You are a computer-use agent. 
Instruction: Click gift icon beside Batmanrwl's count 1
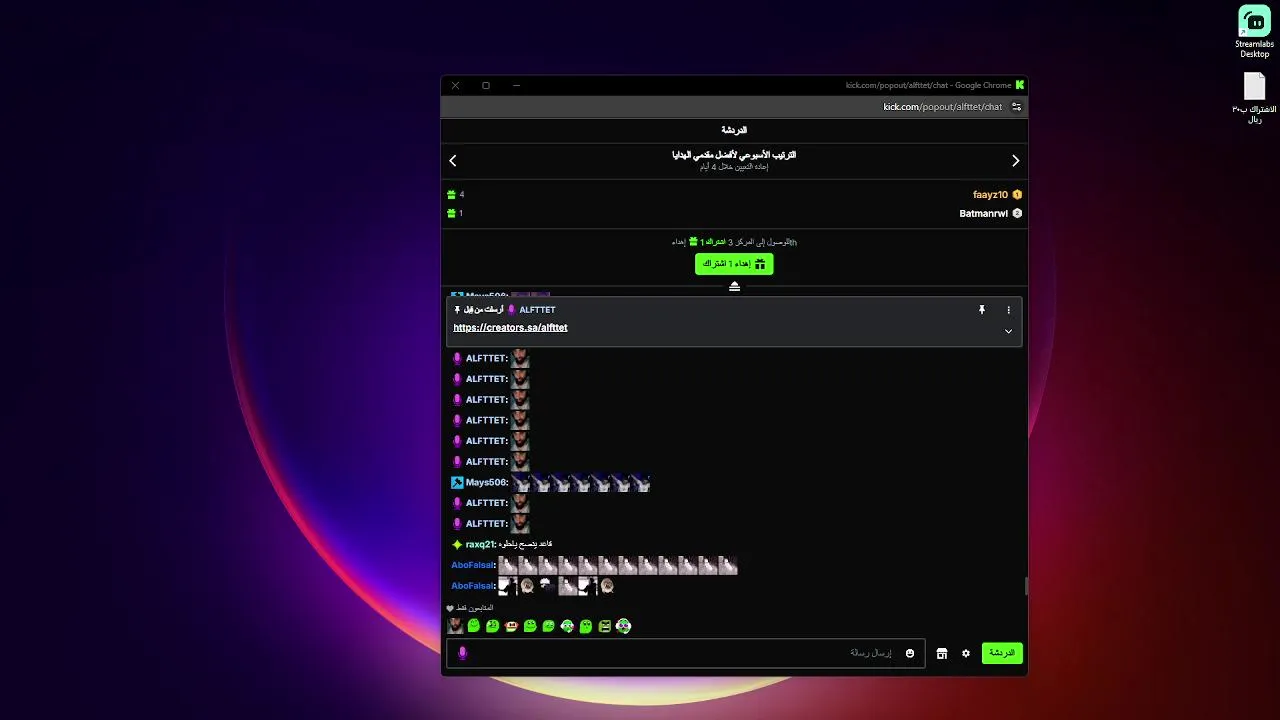pos(451,213)
